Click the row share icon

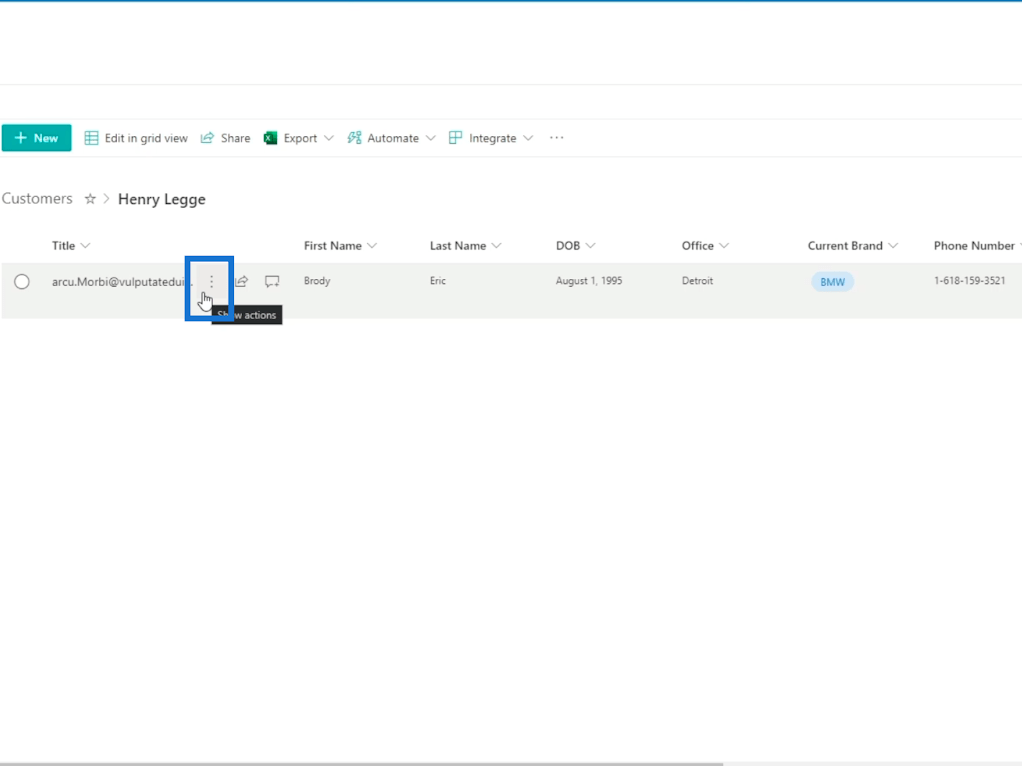[x=242, y=282]
